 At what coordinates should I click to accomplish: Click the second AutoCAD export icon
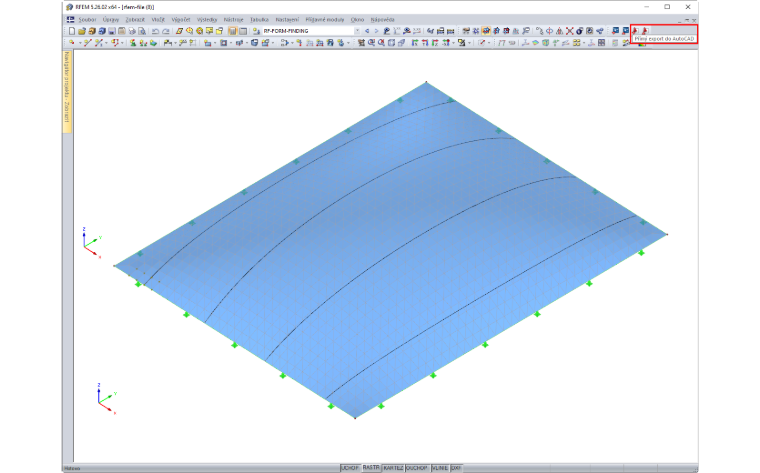click(x=645, y=31)
